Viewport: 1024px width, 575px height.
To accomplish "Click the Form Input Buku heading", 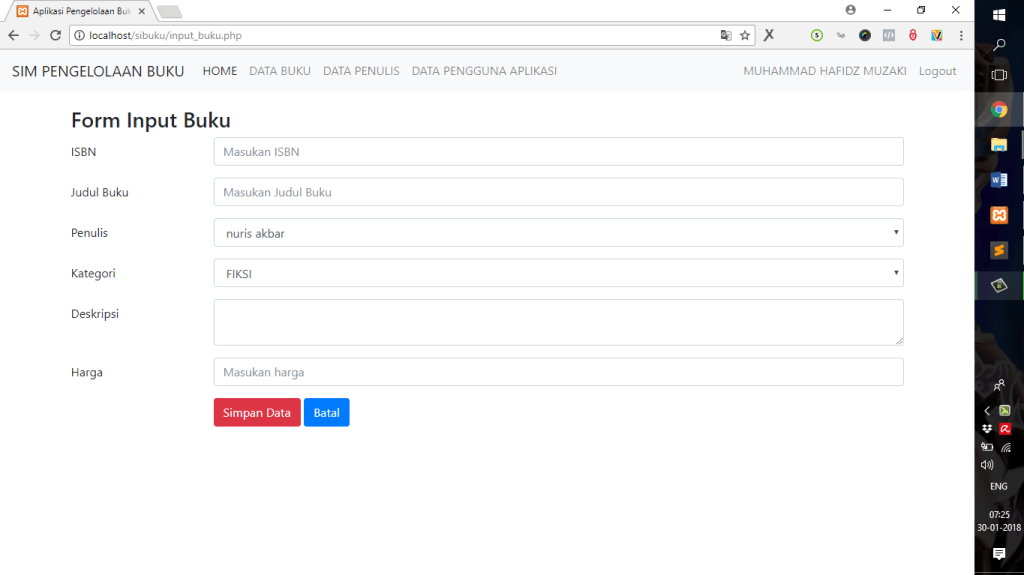I will [x=151, y=120].
